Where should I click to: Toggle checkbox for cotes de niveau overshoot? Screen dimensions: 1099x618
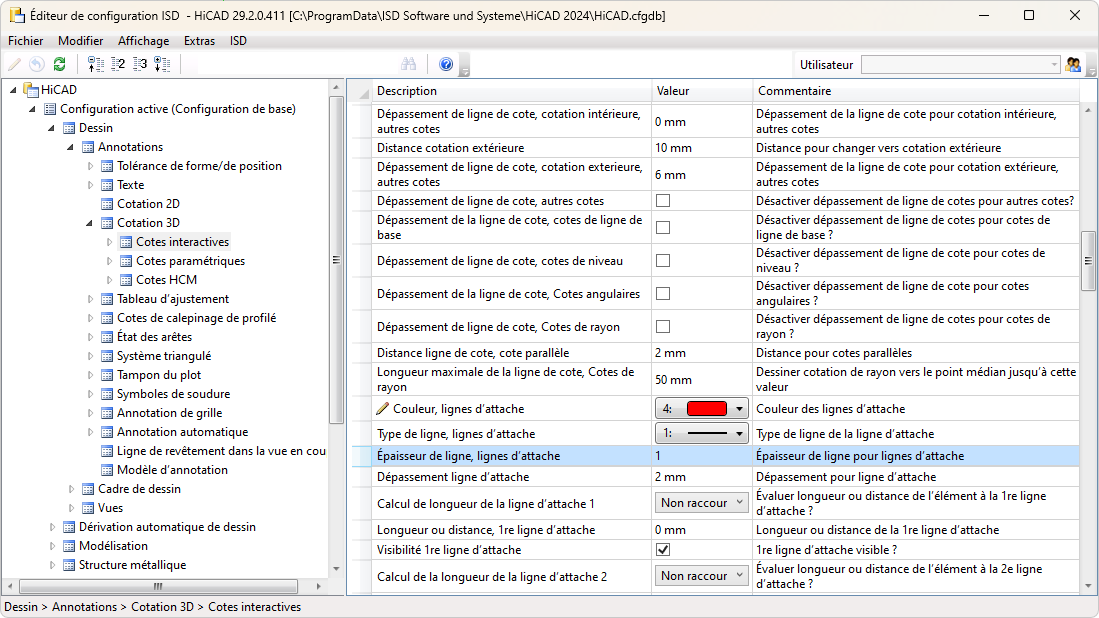tap(662, 261)
